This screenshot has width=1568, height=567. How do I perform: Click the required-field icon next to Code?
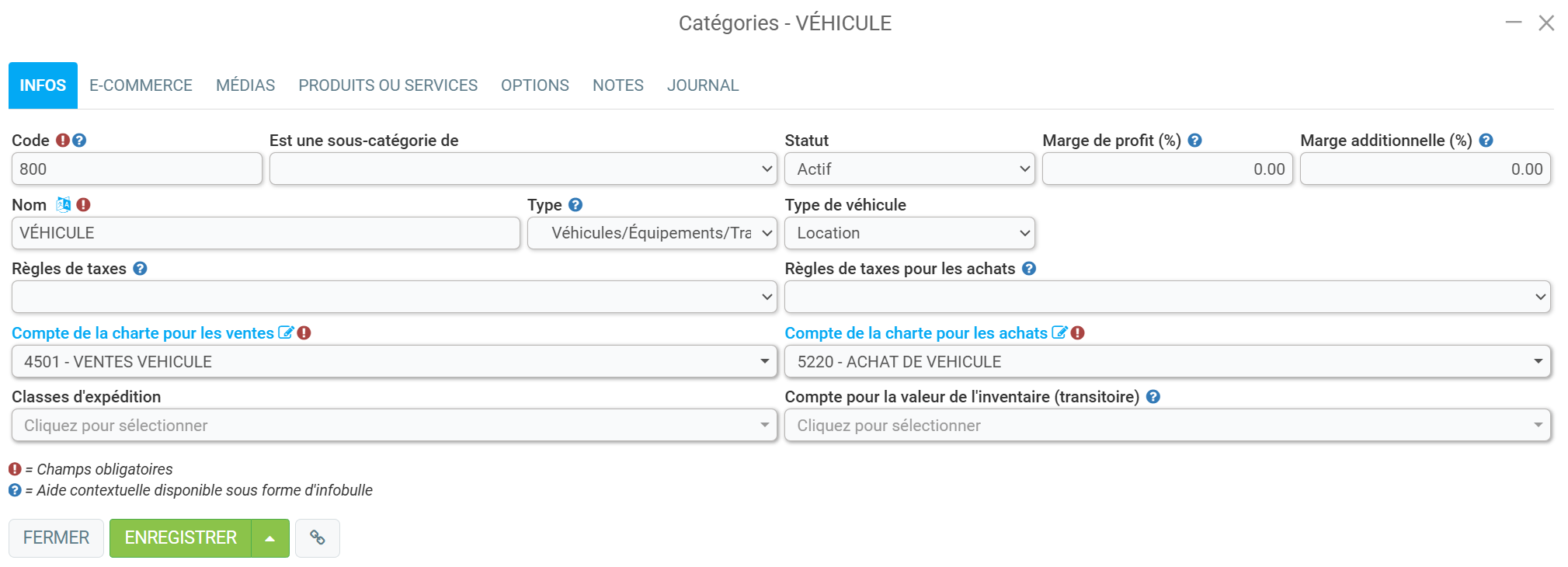[63, 141]
